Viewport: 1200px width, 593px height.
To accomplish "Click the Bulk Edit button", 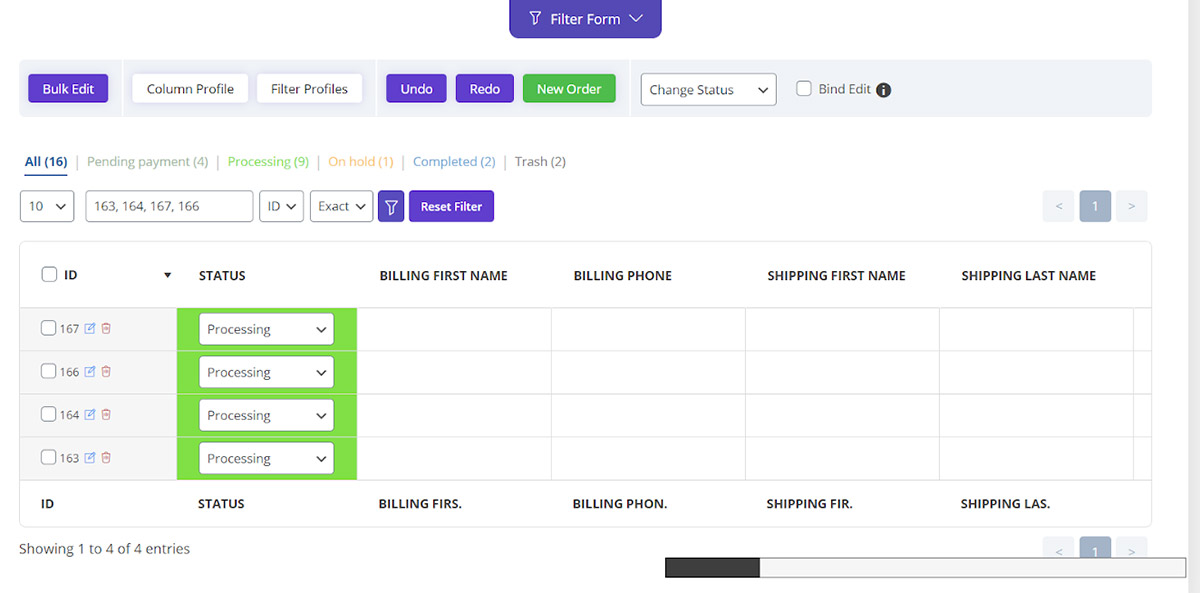I will [x=68, y=88].
